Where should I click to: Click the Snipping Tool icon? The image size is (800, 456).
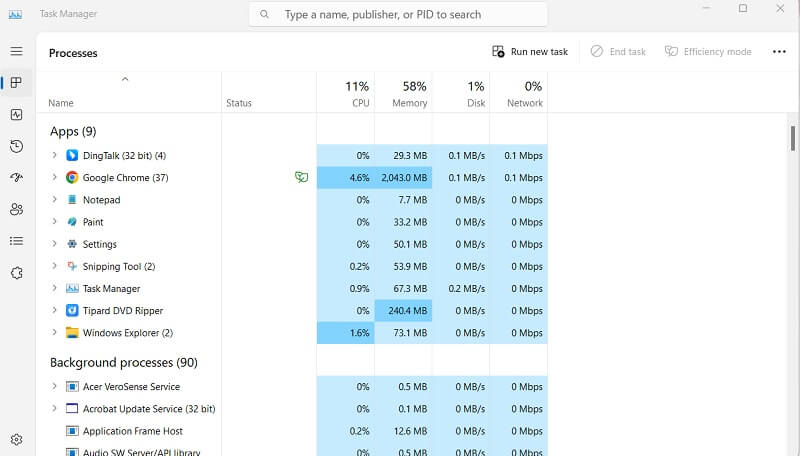coord(72,266)
